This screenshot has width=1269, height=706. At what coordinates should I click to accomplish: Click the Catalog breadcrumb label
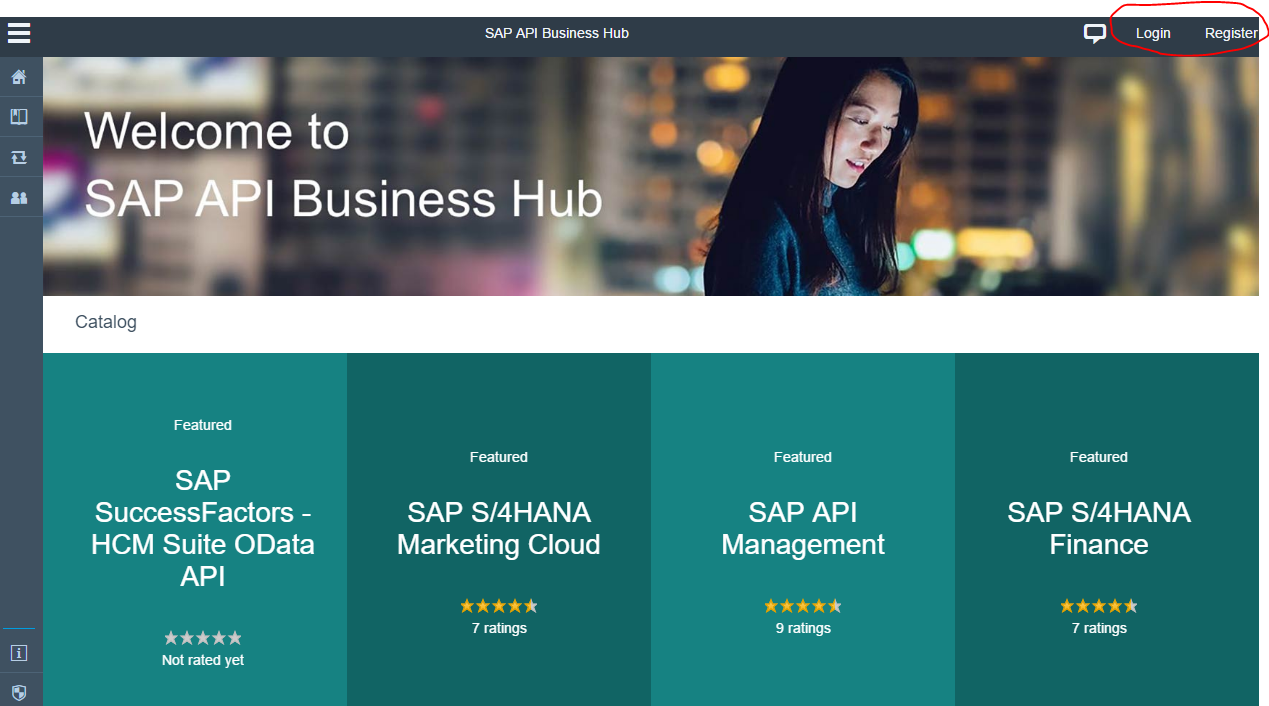click(x=105, y=321)
